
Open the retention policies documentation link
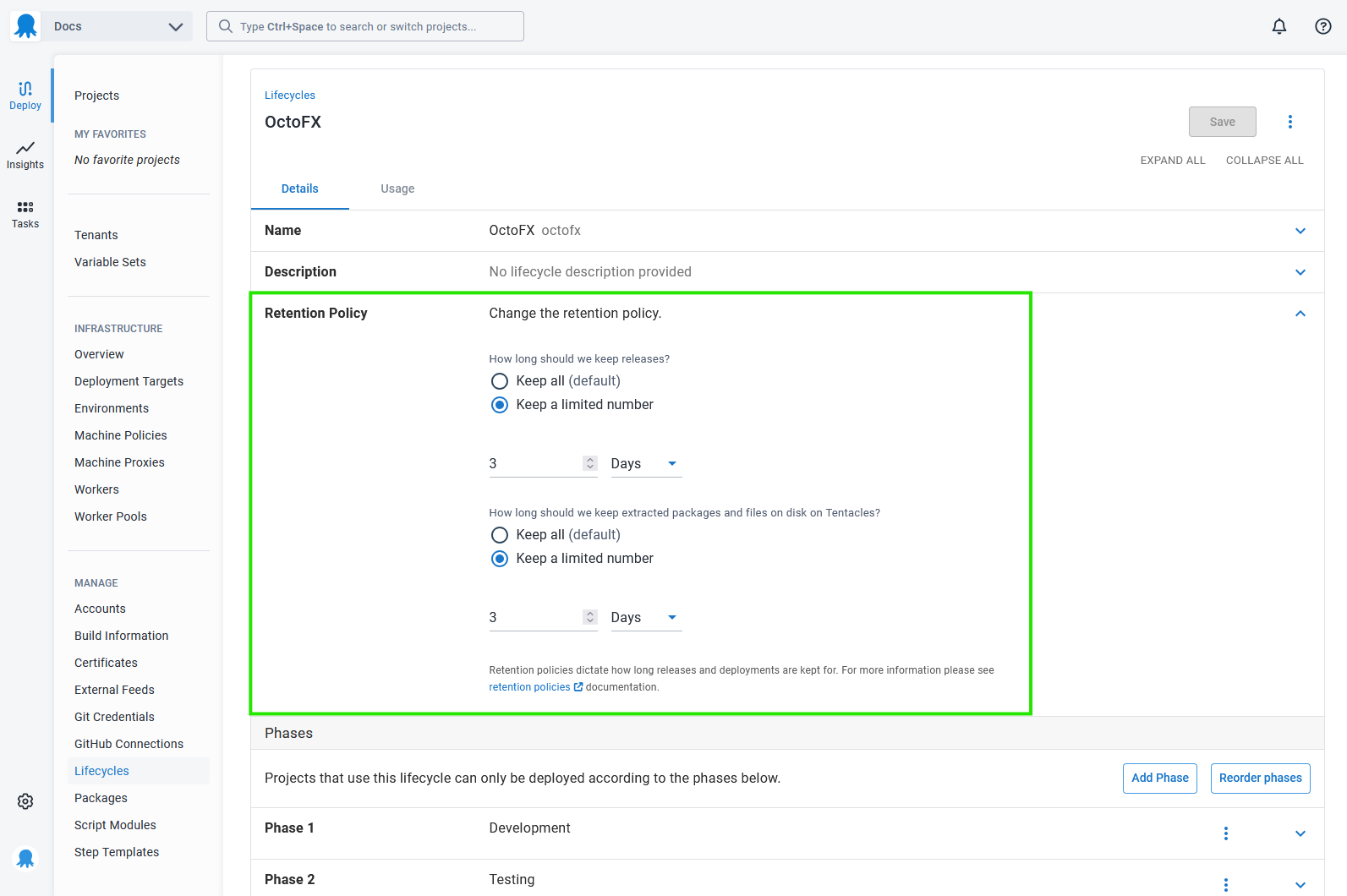click(x=529, y=687)
